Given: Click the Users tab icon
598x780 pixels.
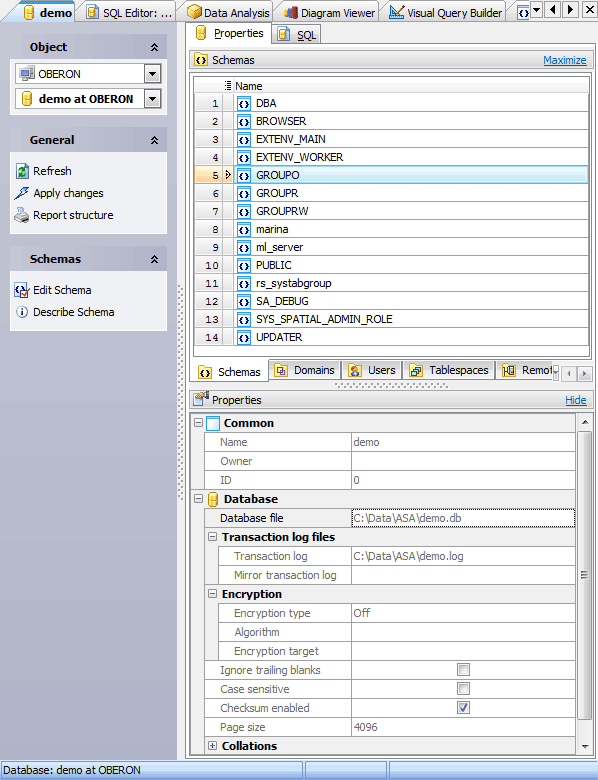Looking at the screenshot, I should (355, 370).
